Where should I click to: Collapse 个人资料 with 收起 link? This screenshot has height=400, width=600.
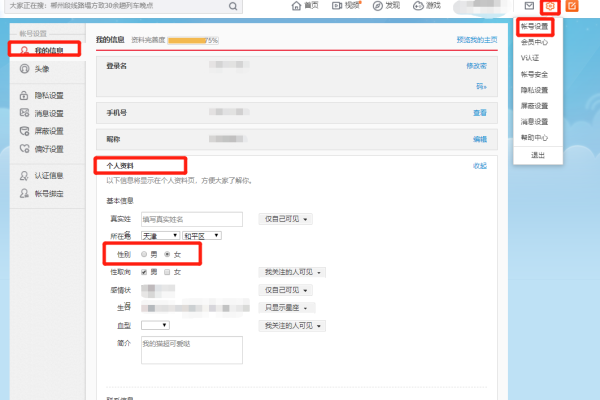coord(480,166)
